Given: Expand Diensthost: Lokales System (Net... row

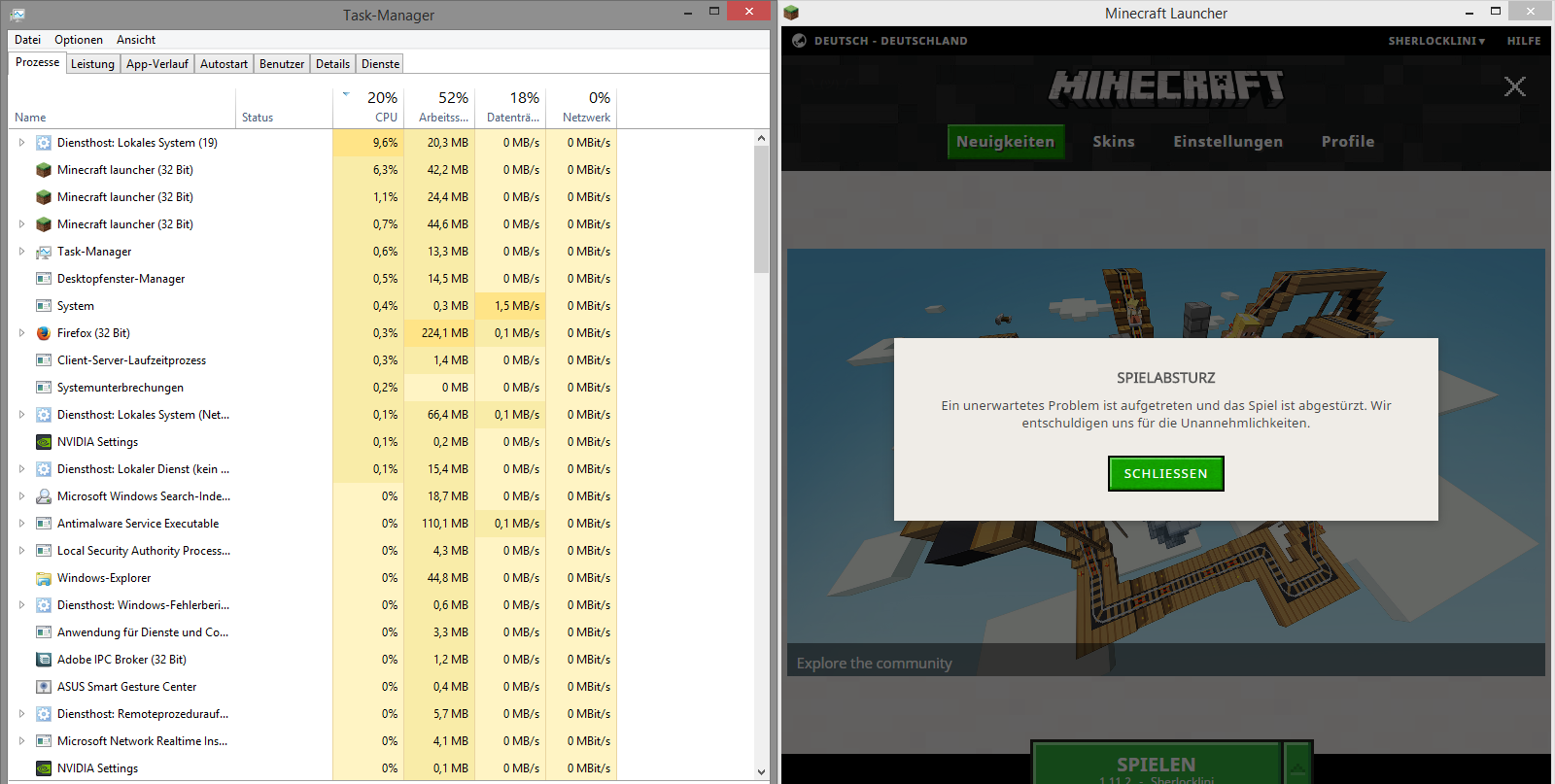Looking at the screenshot, I should click(x=21, y=415).
